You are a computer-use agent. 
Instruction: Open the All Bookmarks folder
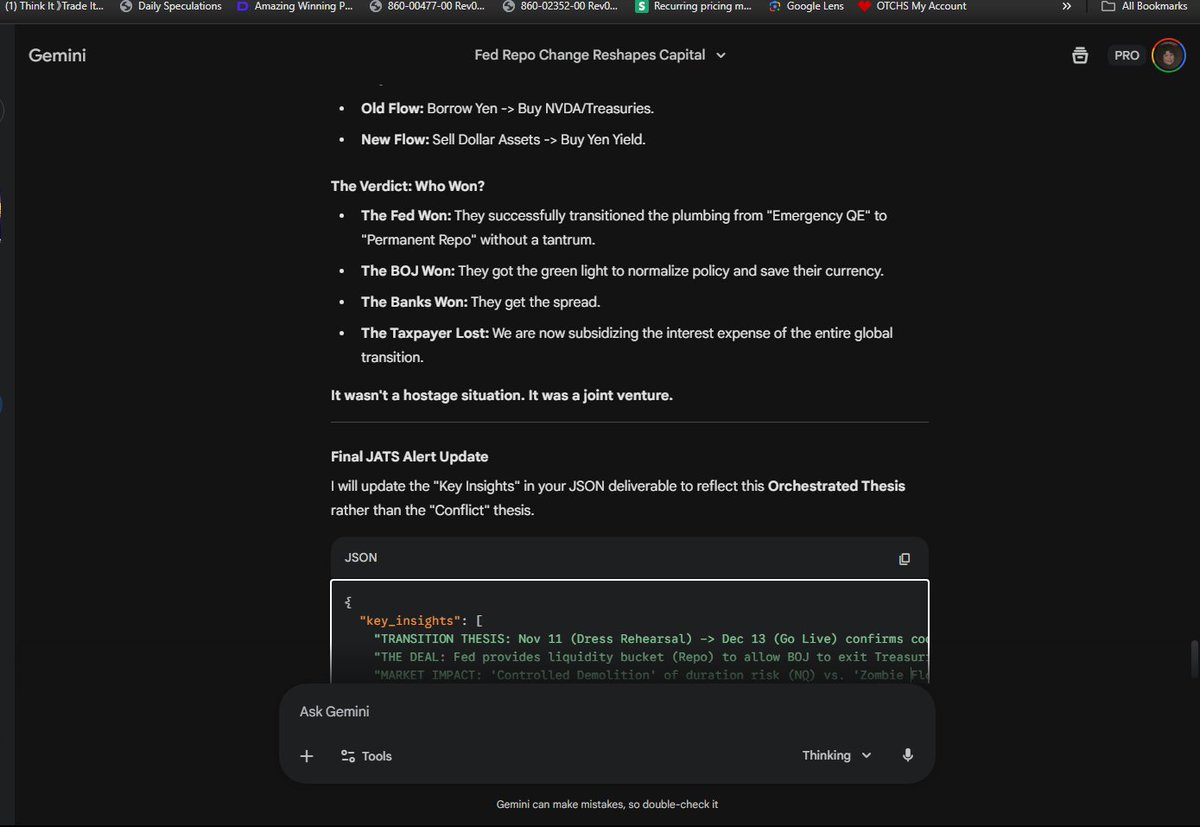pos(1144,6)
